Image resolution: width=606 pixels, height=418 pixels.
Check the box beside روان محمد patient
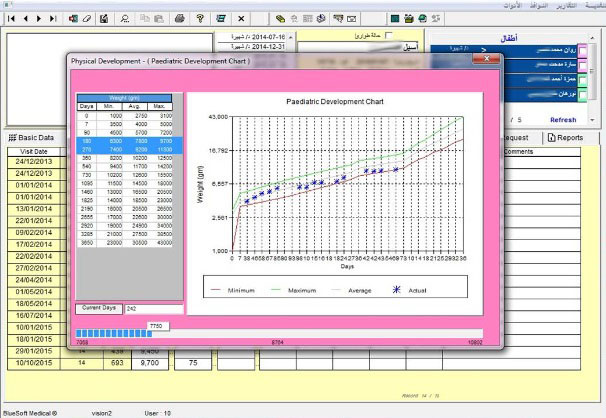click(x=582, y=51)
